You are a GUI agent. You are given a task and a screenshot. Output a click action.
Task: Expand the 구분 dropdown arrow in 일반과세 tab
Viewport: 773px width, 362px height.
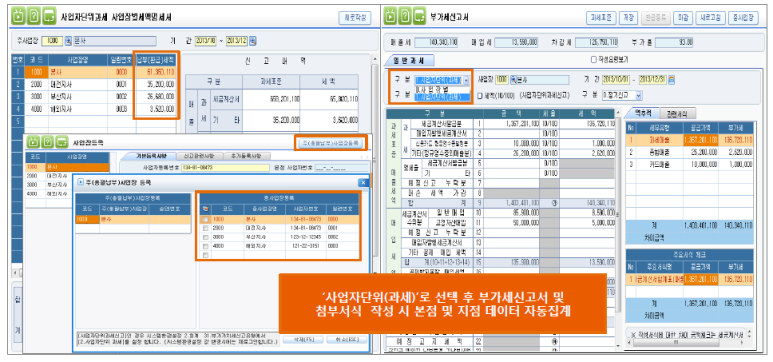pos(466,80)
